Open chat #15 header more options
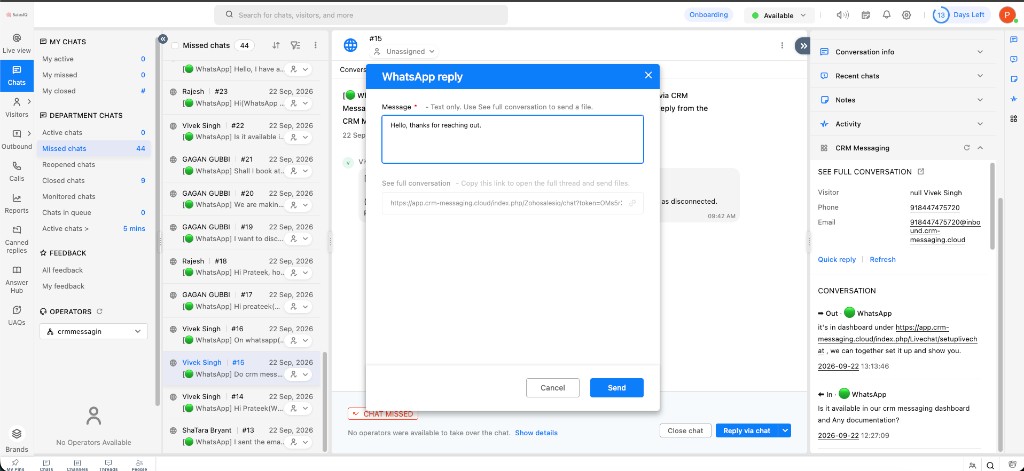The height and width of the screenshot is (471, 1024). (x=782, y=45)
